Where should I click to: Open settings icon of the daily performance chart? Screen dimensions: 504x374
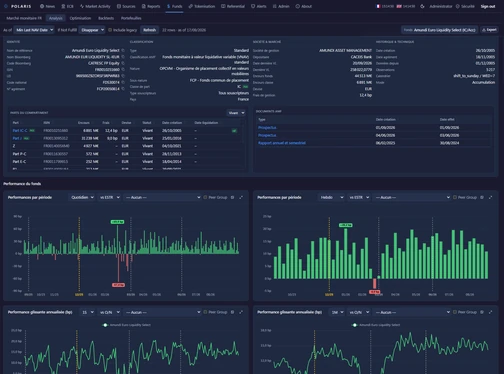232,197
